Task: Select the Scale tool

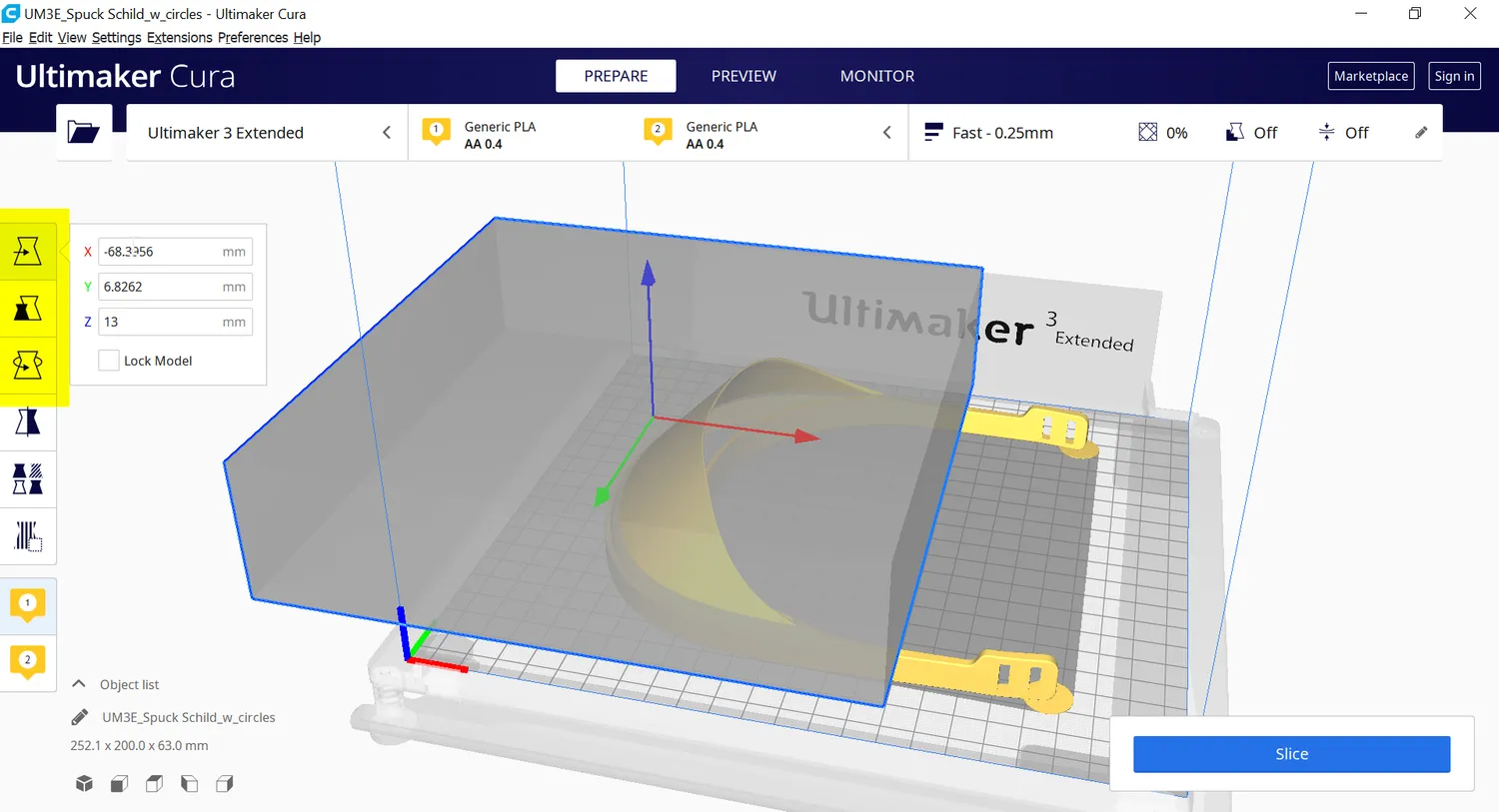Action: coord(28,308)
